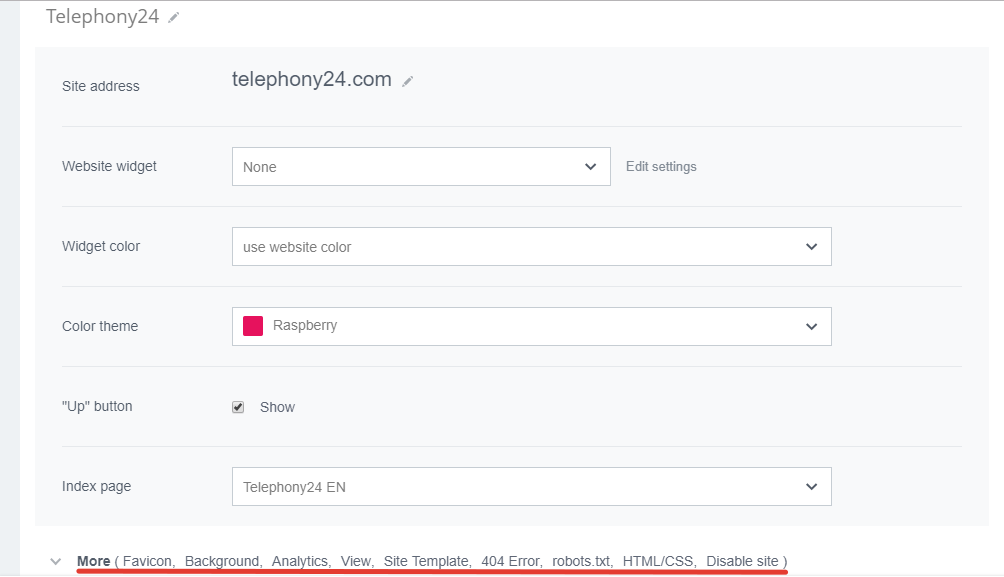
Task: Open the Website widget dropdown
Action: (x=421, y=167)
